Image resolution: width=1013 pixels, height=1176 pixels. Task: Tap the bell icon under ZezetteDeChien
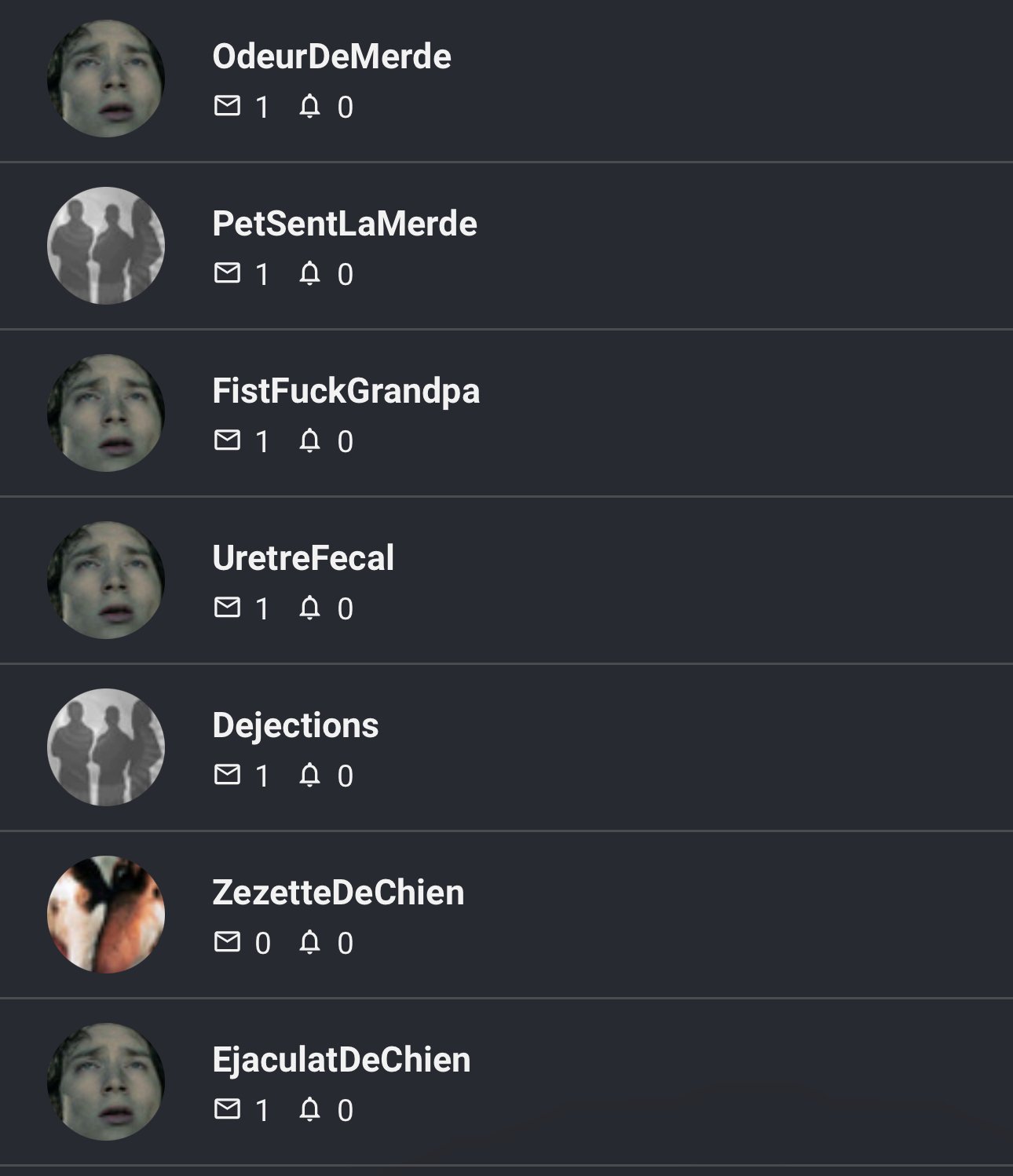[309, 941]
